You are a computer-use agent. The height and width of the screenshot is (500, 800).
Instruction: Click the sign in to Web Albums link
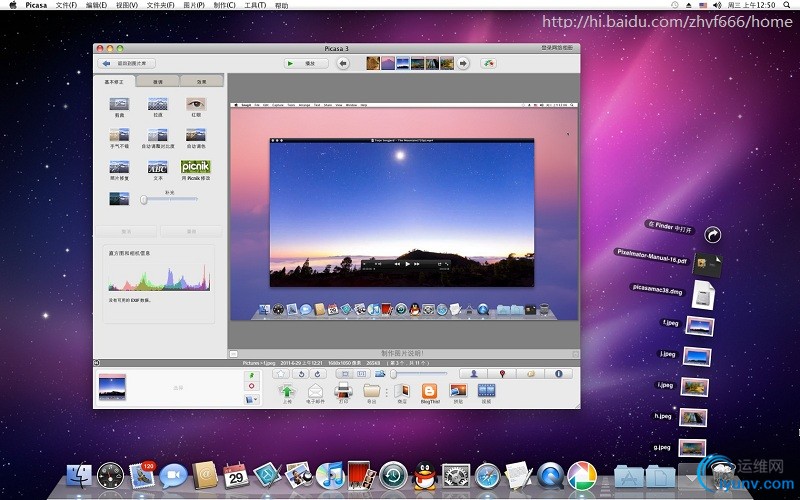click(557, 48)
